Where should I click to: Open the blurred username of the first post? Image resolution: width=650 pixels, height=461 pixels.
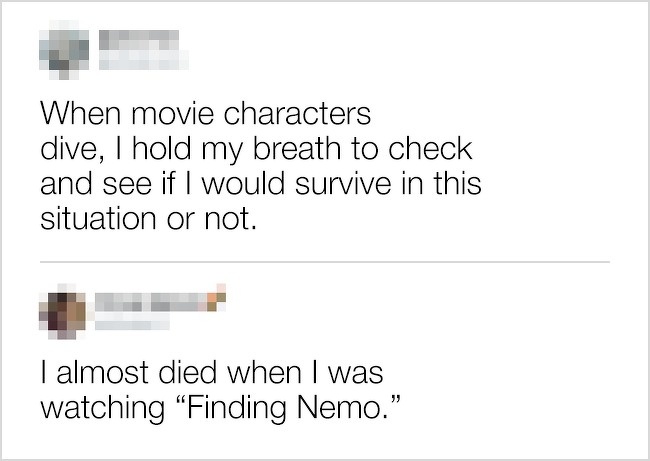tap(139, 40)
